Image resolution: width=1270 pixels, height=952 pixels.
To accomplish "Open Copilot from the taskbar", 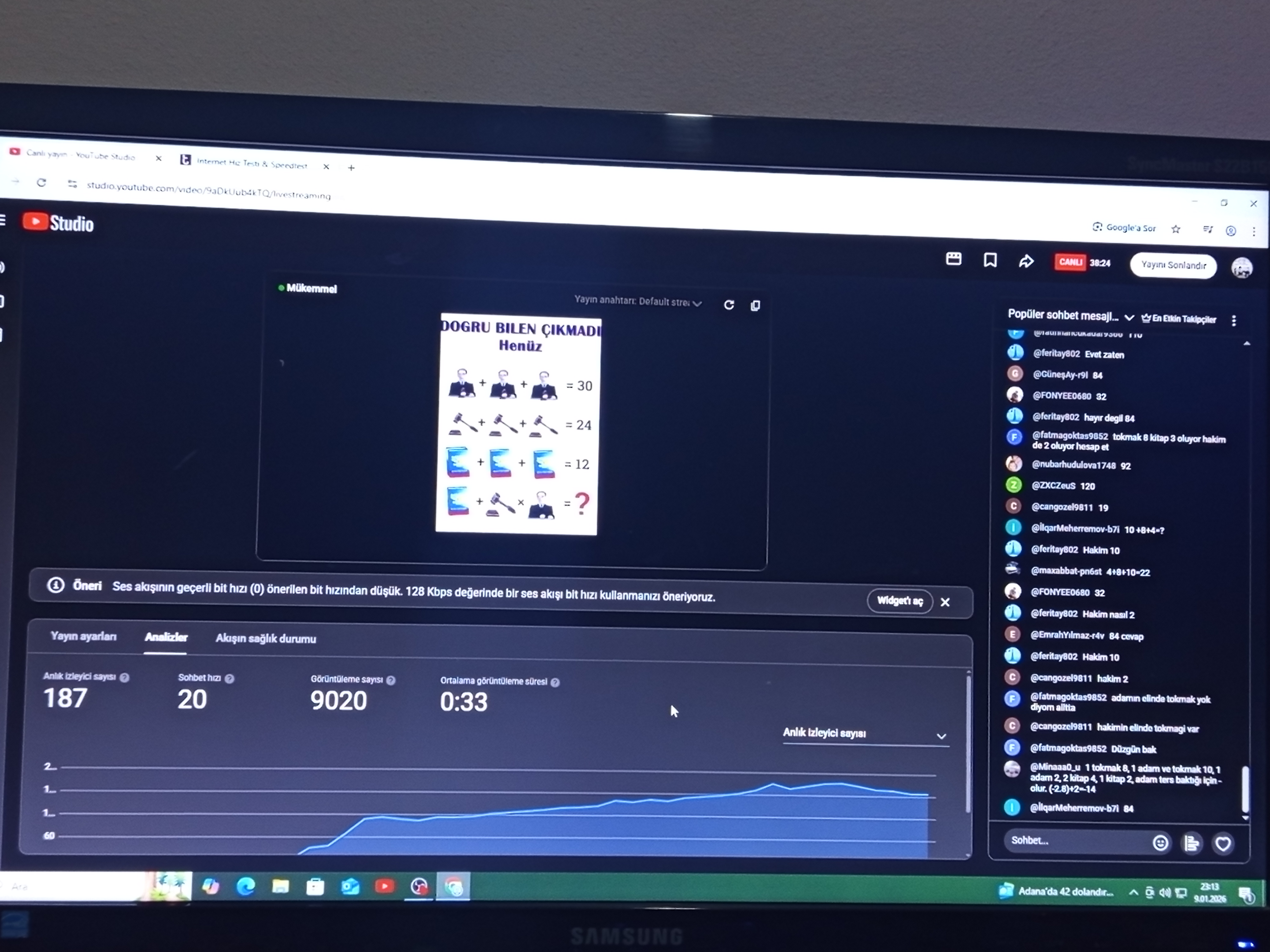I will point(211,886).
